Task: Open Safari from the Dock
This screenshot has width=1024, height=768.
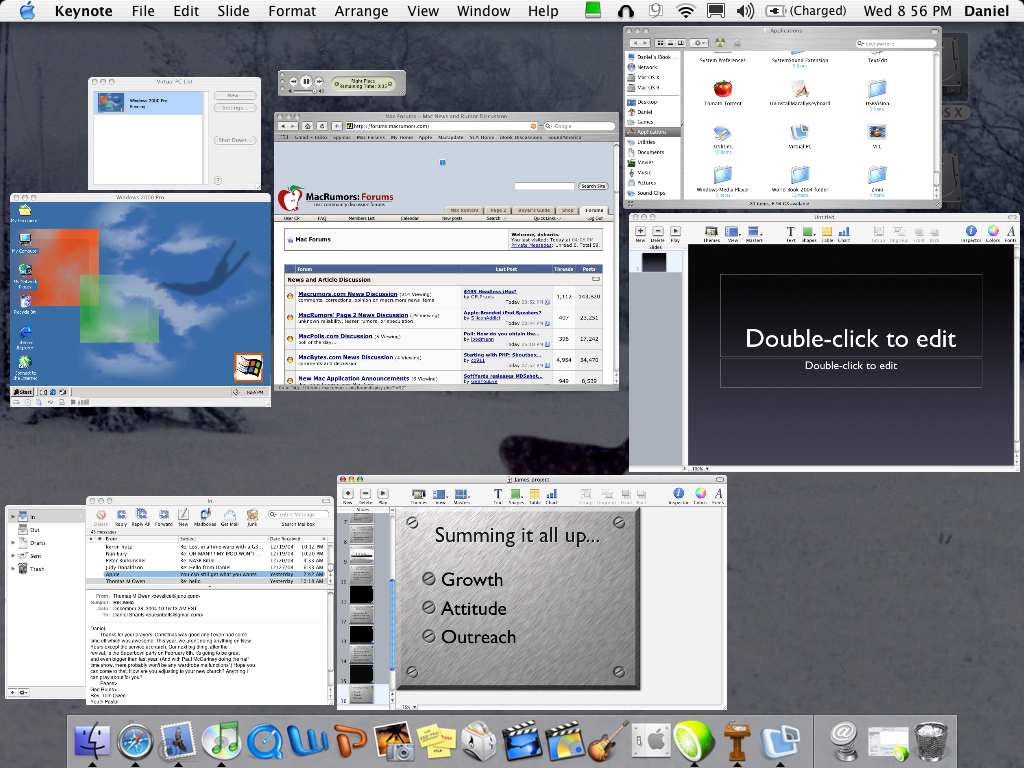Action: (x=135, y=741)
